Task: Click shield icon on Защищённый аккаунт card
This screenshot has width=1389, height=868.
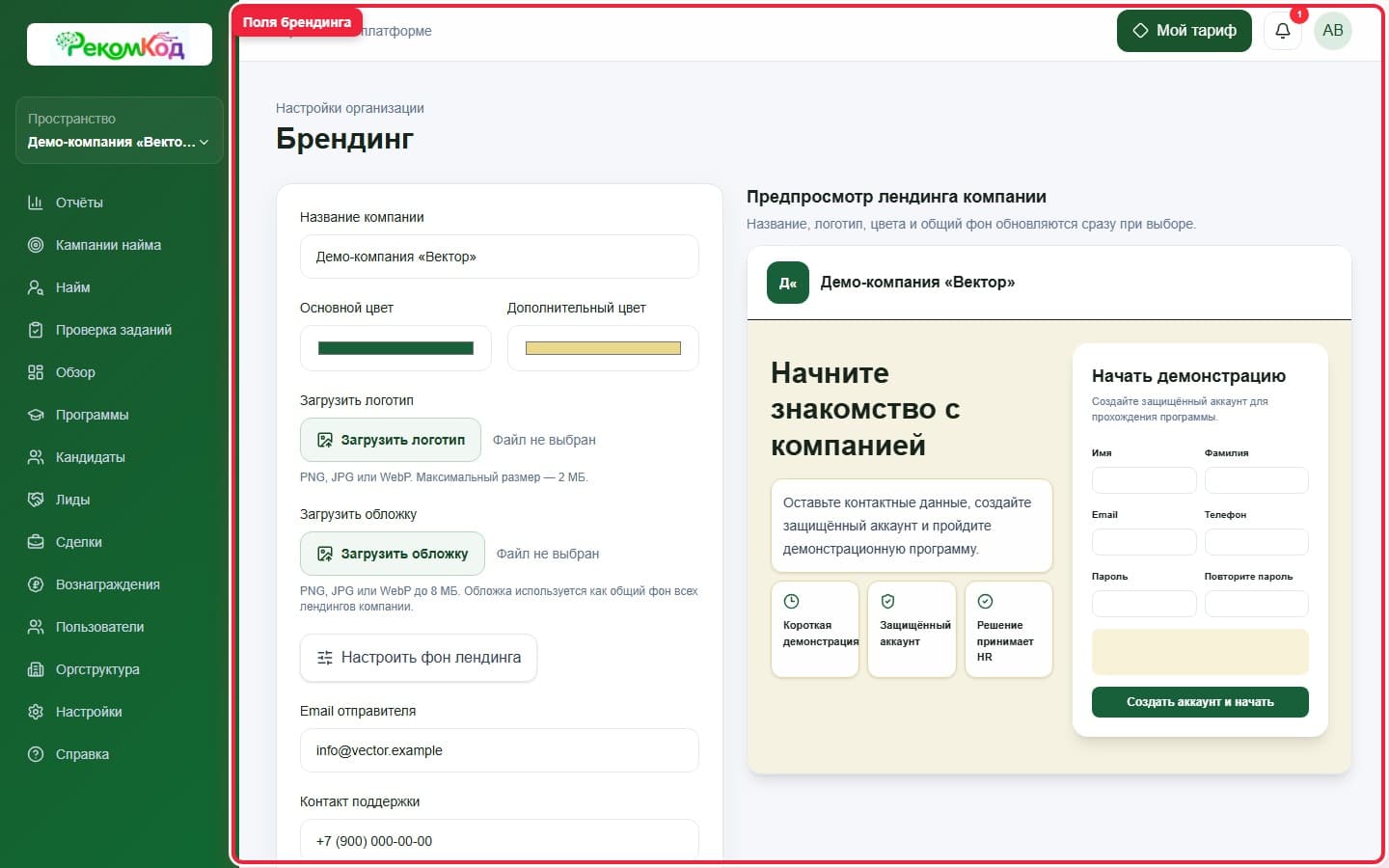Action: tap(888, 602)
